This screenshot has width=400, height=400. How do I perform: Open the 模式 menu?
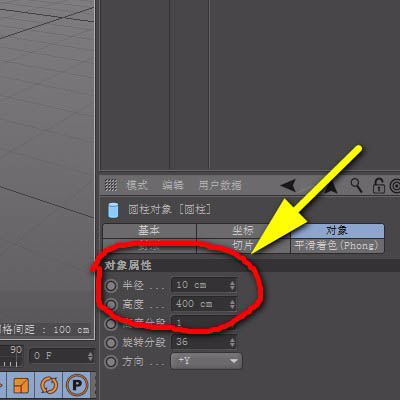coord(137,185)
